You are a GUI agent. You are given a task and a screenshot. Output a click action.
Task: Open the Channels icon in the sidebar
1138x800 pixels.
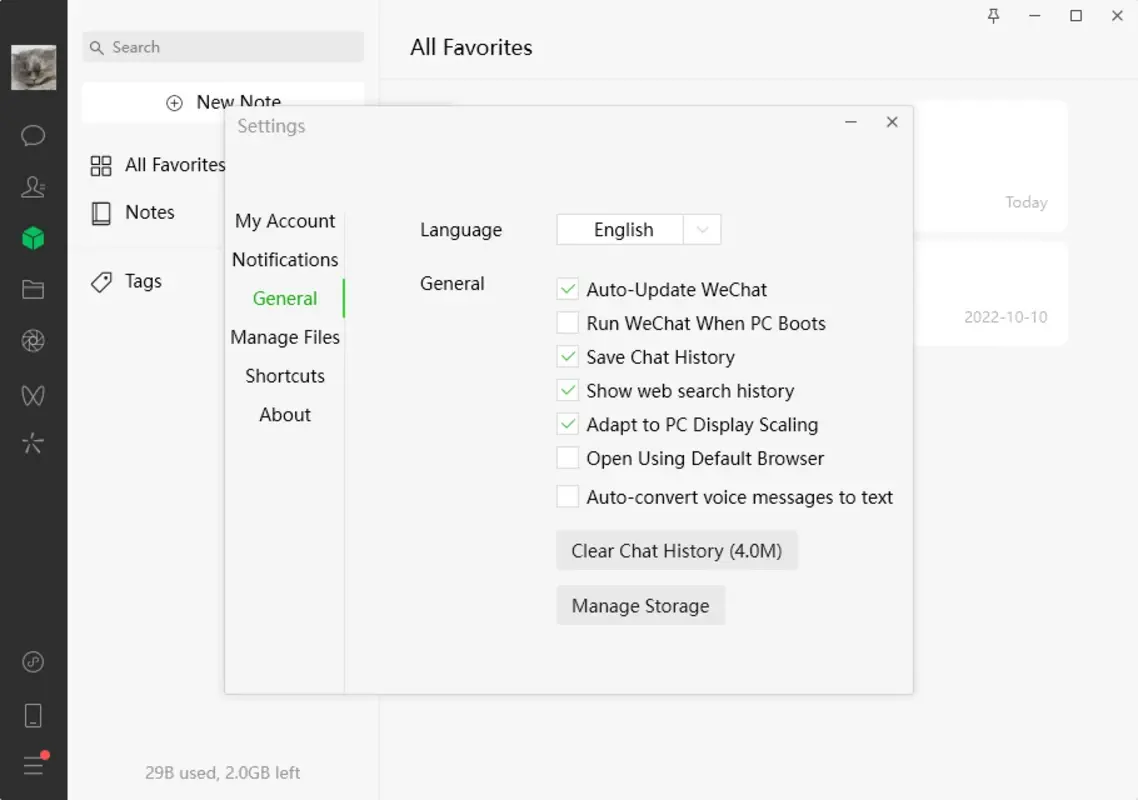(x=33, y=394)
